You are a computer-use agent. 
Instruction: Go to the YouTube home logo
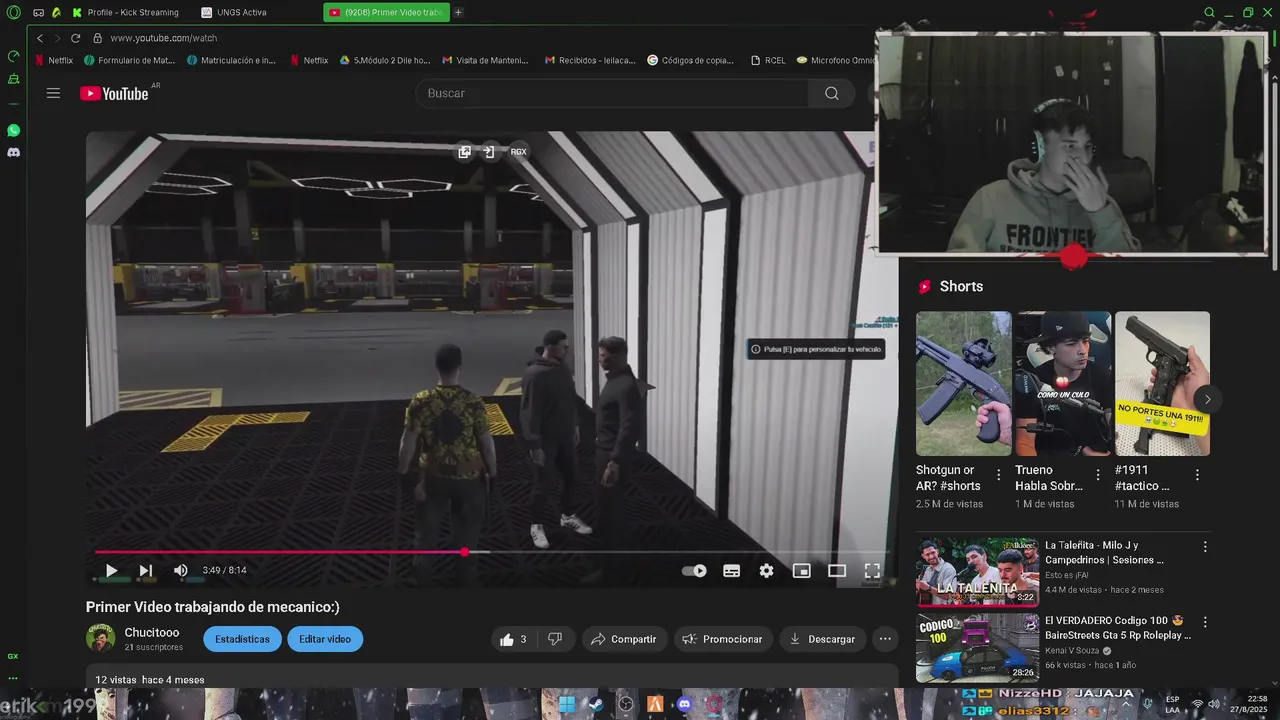click(114, 93)
